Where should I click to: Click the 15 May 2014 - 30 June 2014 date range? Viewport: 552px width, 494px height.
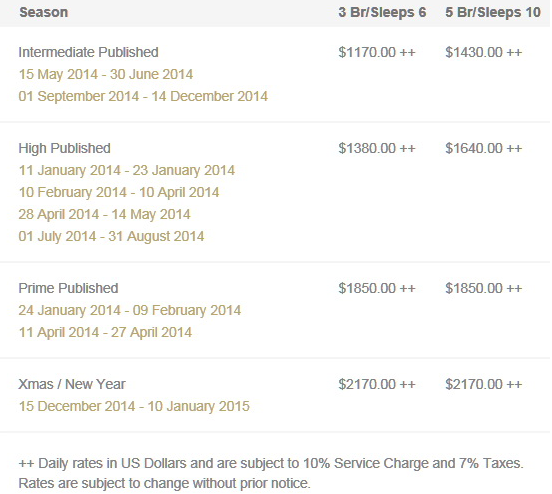pyautogui.click(x=106, y=74)
